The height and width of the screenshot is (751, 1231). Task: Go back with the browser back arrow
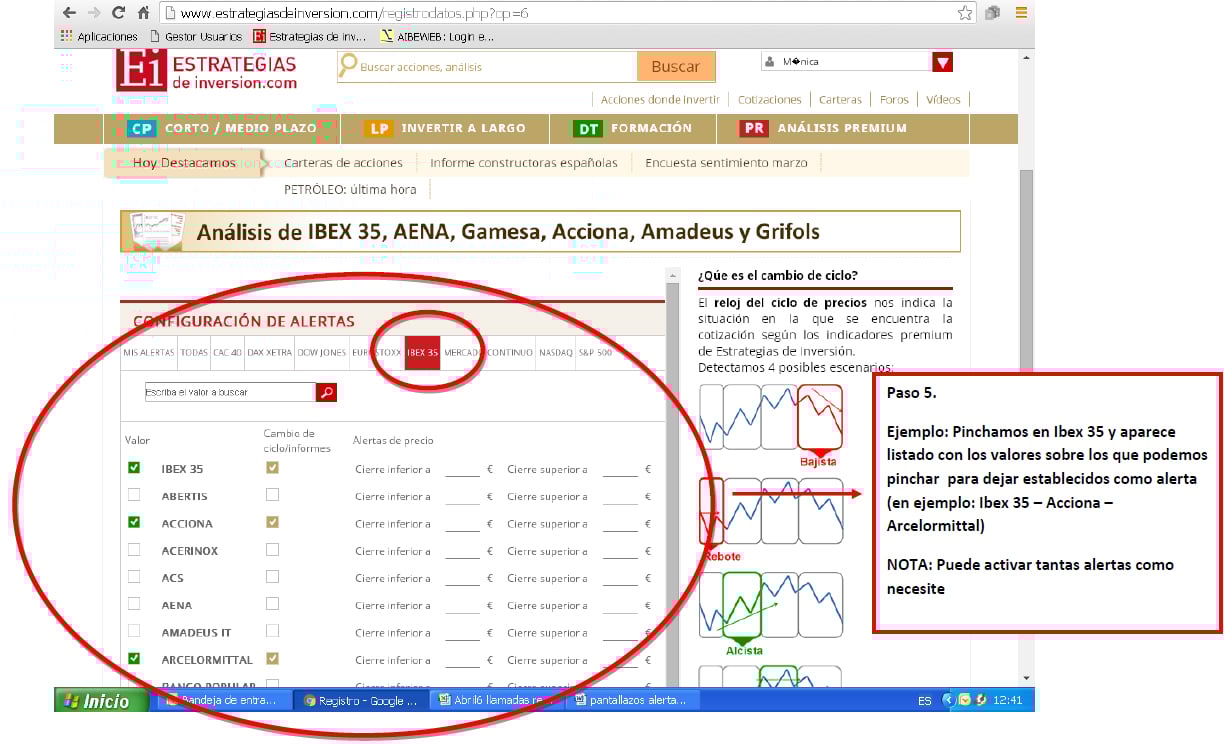pos(69,13)
